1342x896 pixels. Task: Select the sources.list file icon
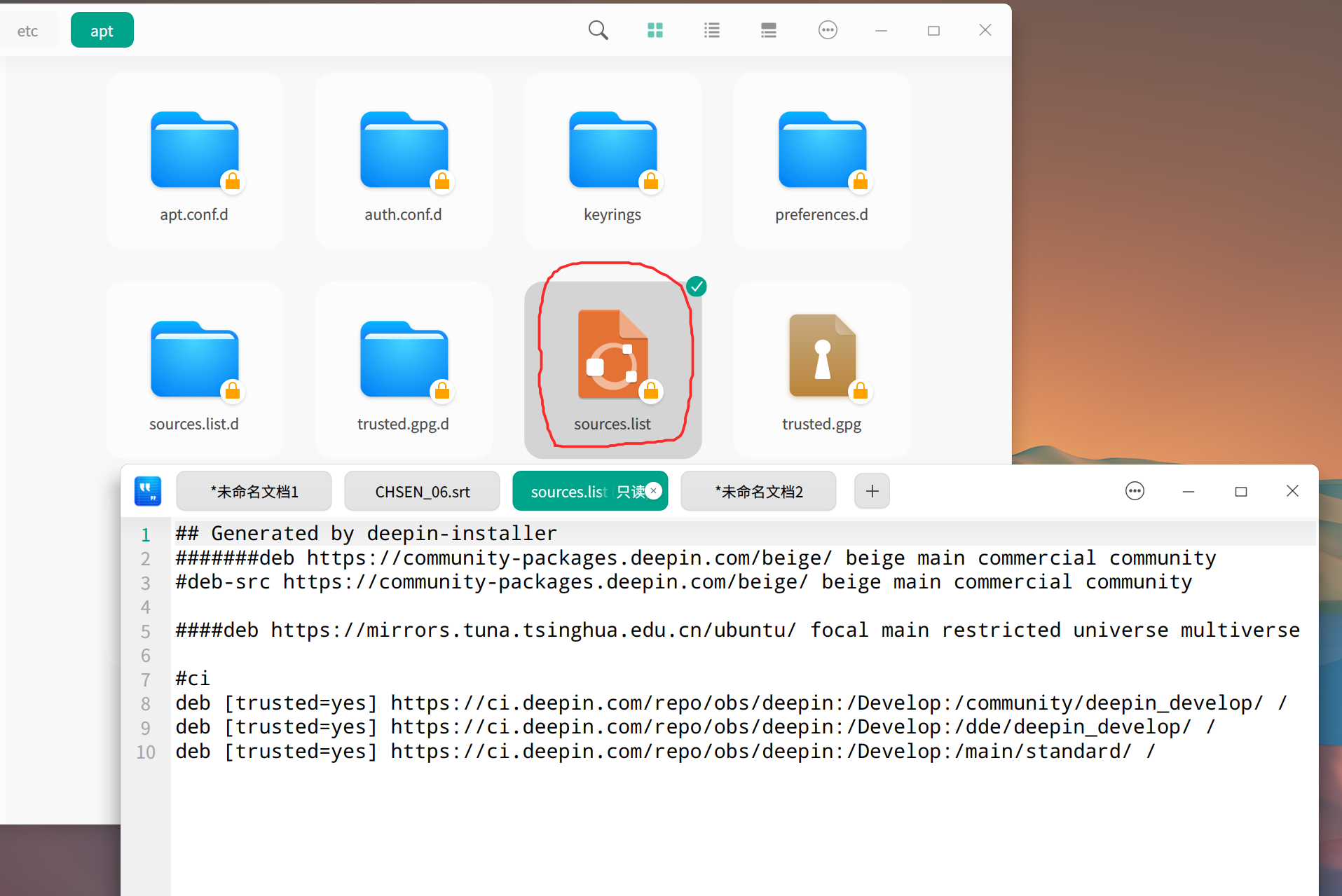click(614, 354)
